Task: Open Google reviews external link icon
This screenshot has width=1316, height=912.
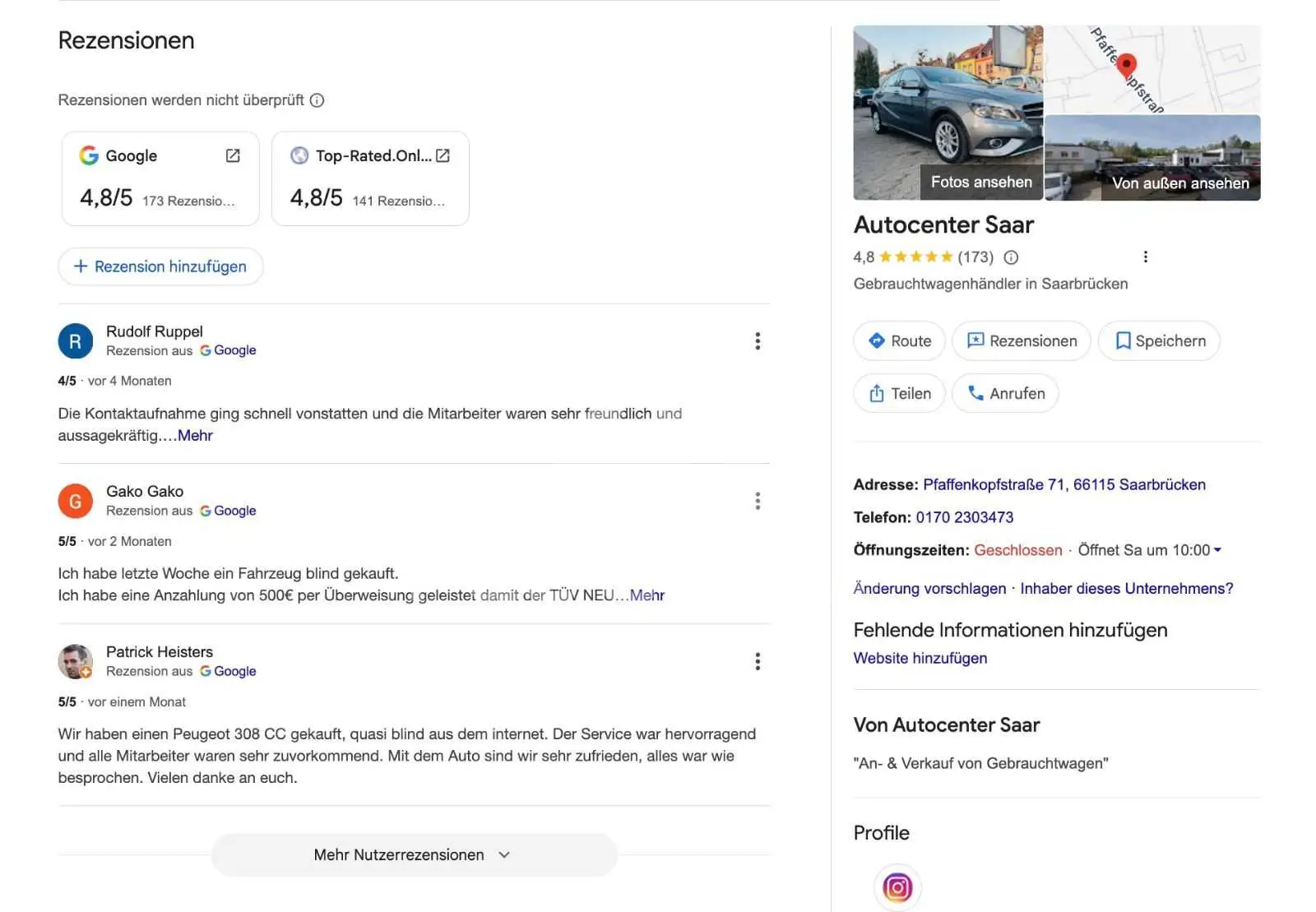Action: tap(233, 155)
